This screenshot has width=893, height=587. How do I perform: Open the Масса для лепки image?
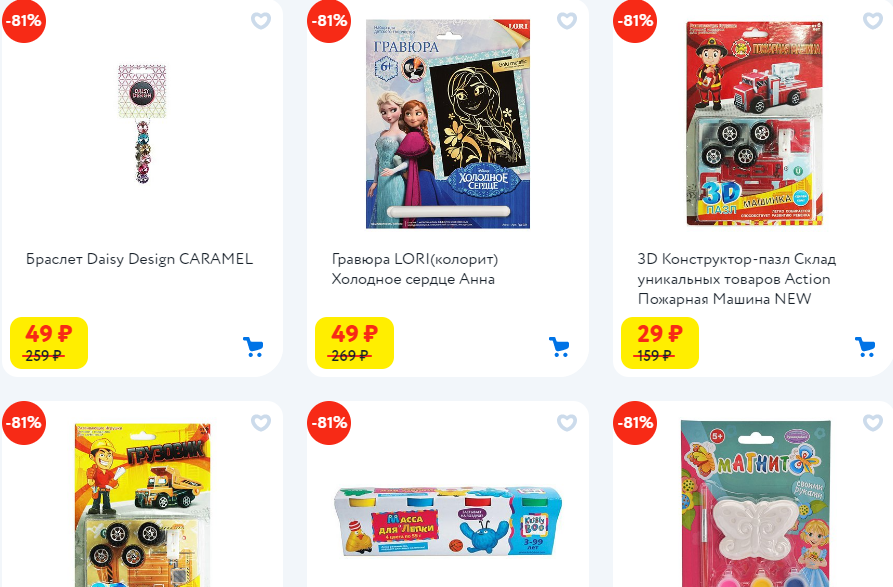coord(448,521)
